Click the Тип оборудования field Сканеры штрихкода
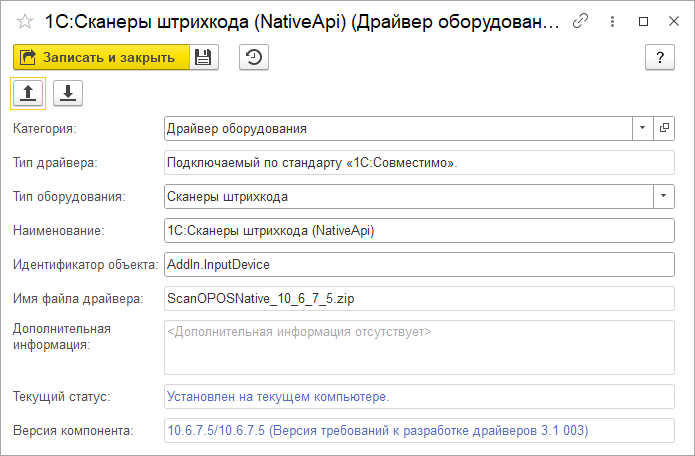The width and height of the screenshot is (695, 456). click(x=409, y=196)
